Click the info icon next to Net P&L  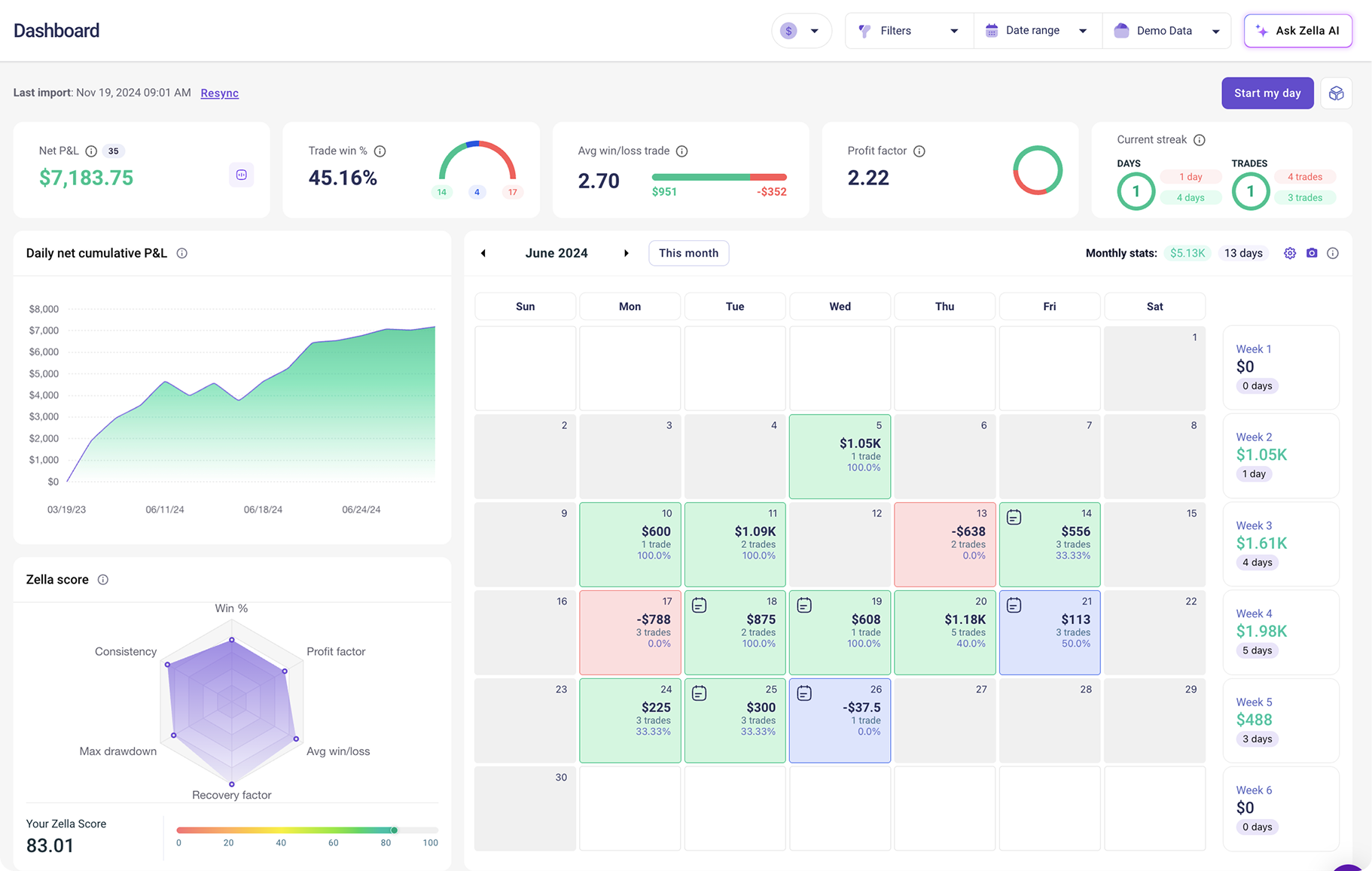coord(91,151)
